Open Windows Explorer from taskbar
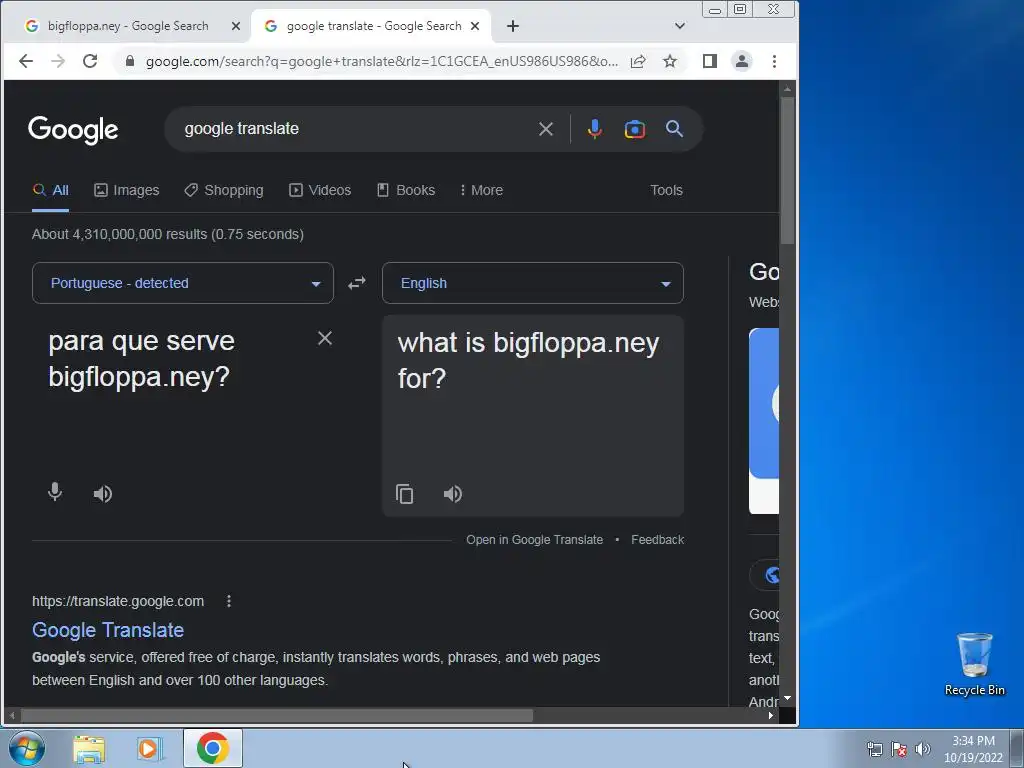 point(89,749)
